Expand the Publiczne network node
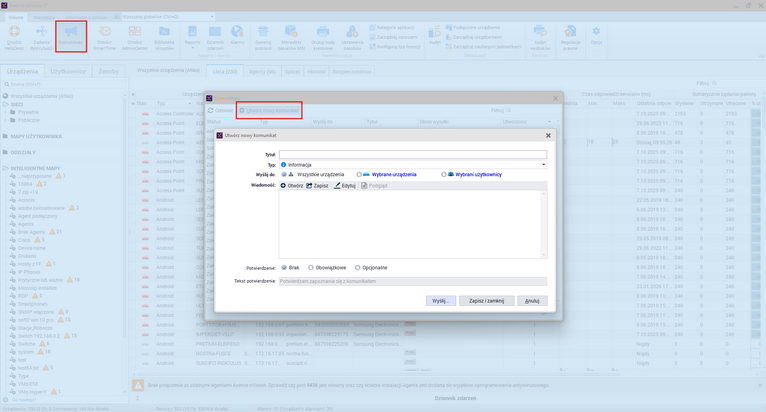Screen dimensions: 766x412 (6, 120)
